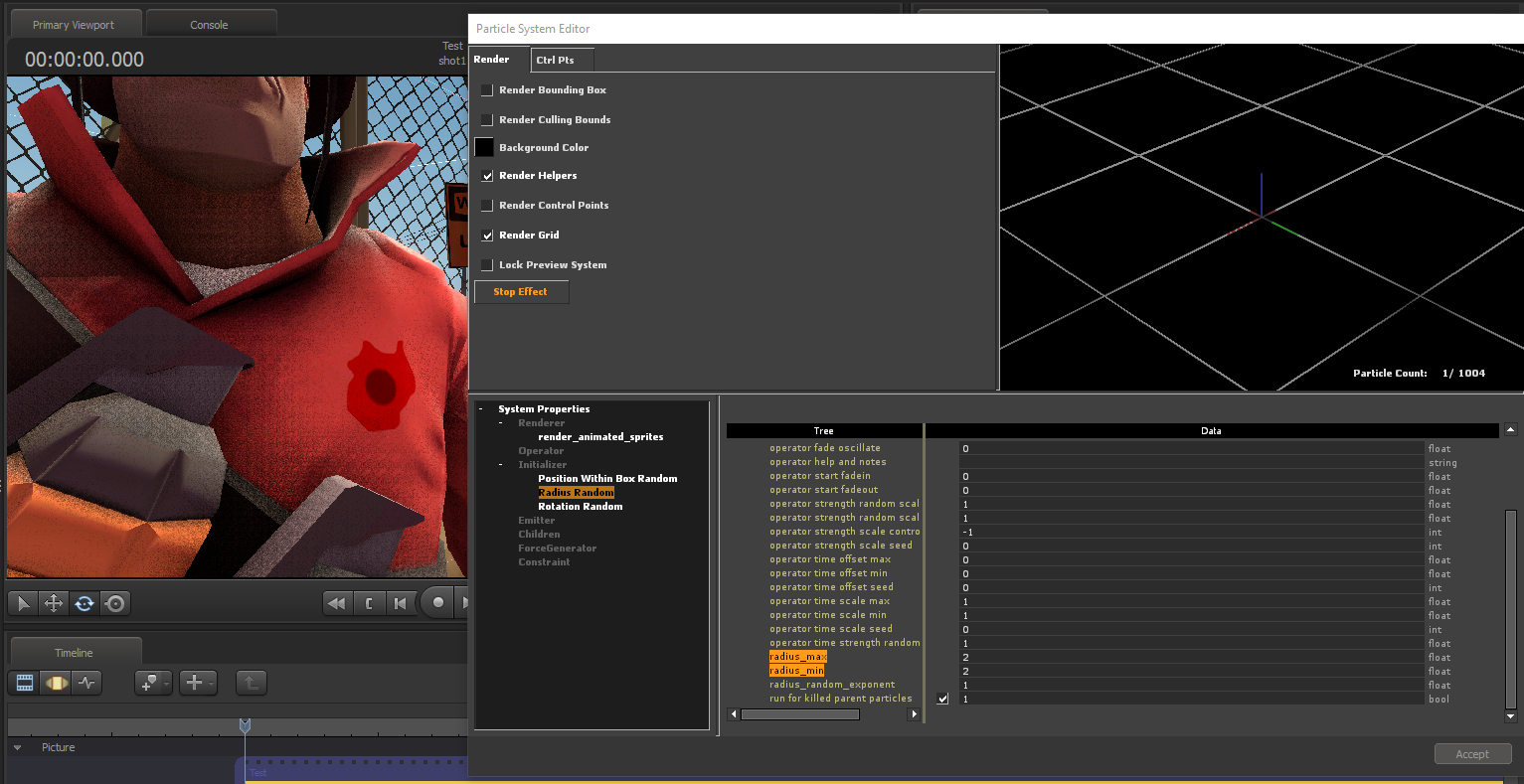The image size is (1524, 784).
Task: Click the operator fade oscillate value field
Action: click(x=1192, y=448)
